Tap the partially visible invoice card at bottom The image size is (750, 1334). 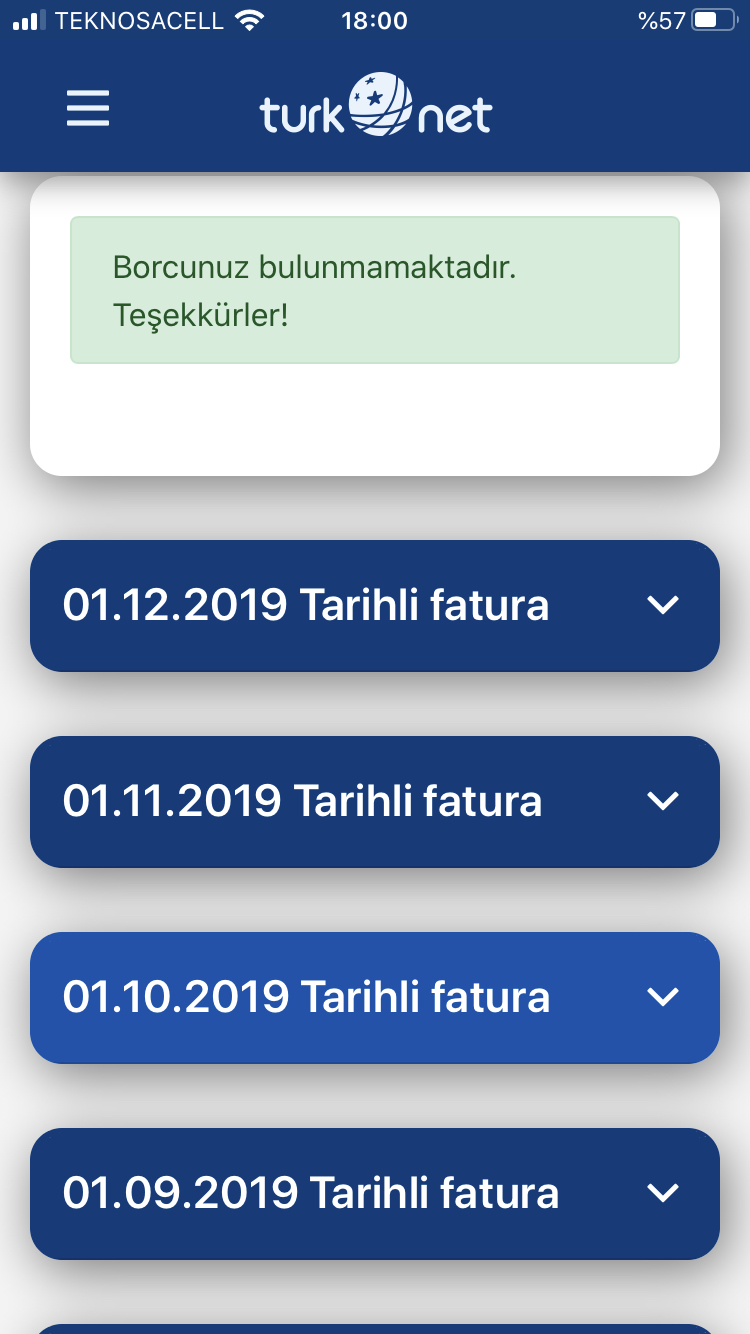coord(375,1329)
